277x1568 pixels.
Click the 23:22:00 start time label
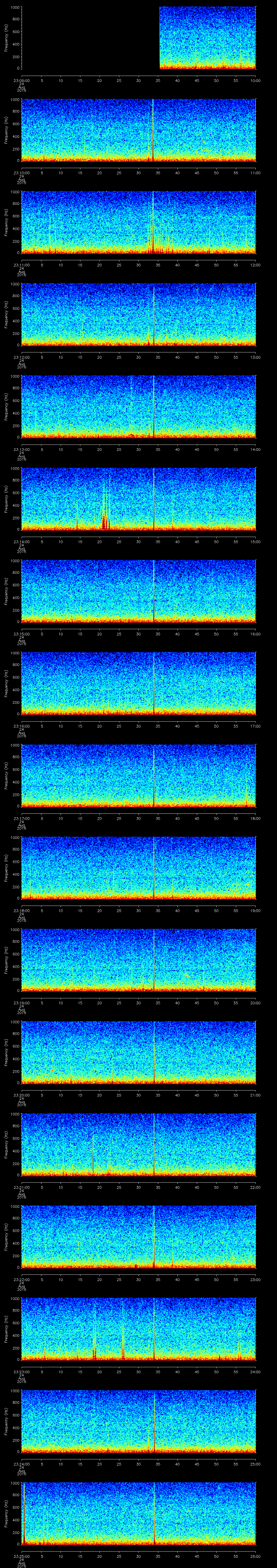click(22, 1279)
